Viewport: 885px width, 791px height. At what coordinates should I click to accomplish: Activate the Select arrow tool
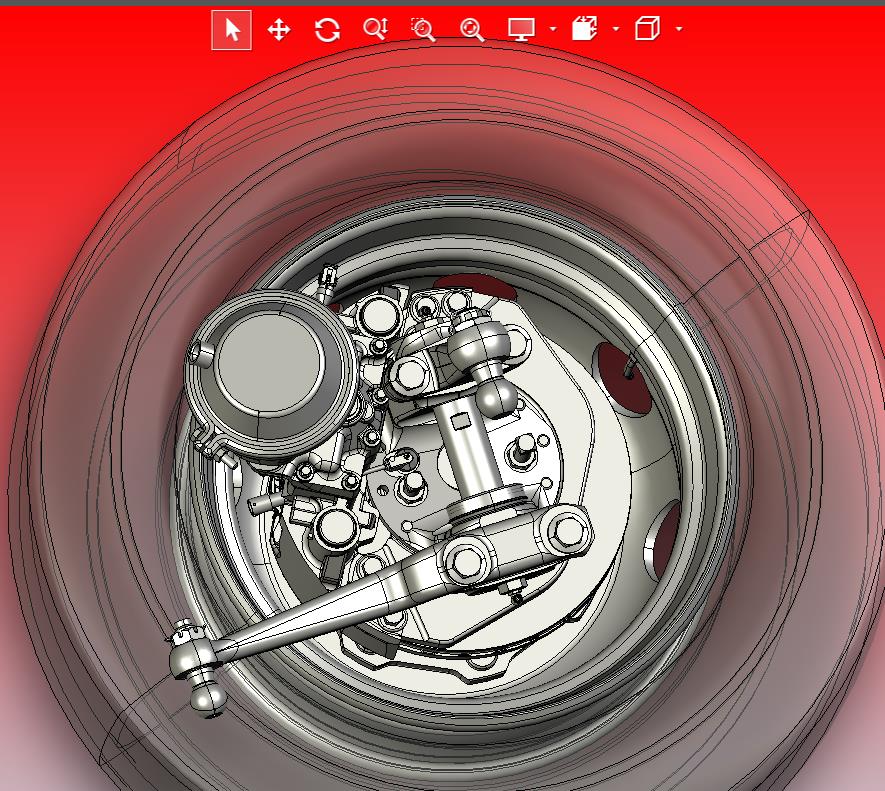click(x=231, y=30)
